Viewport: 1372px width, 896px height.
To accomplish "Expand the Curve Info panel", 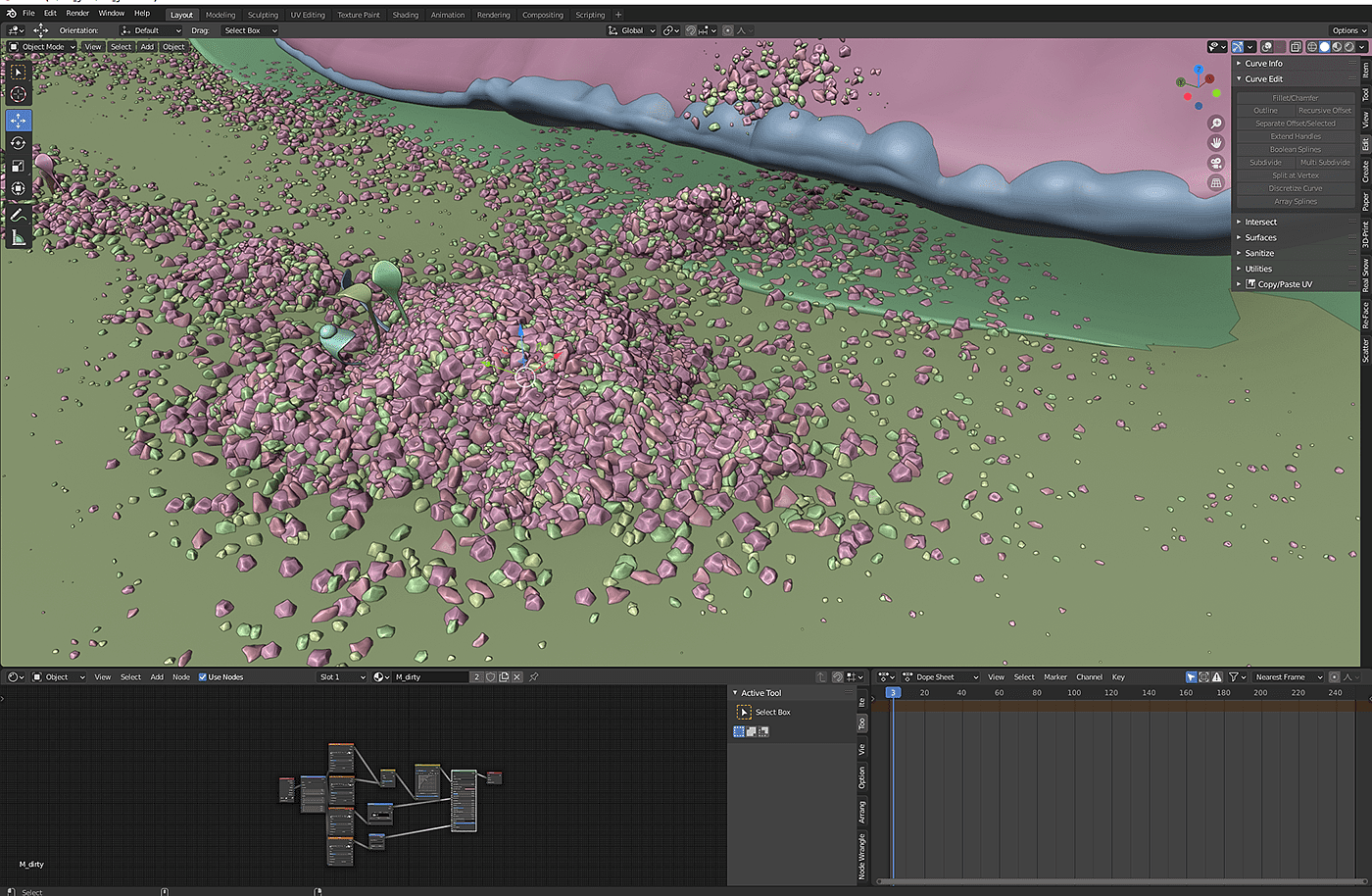I will [1263, 64].
